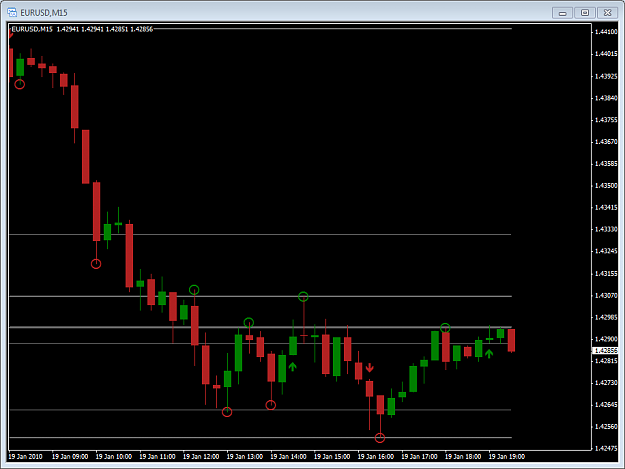Viewport: 625px width, 469px height.
Task: Minimize the EURUSD,M15 chart window
Action: tap(562, 13)
